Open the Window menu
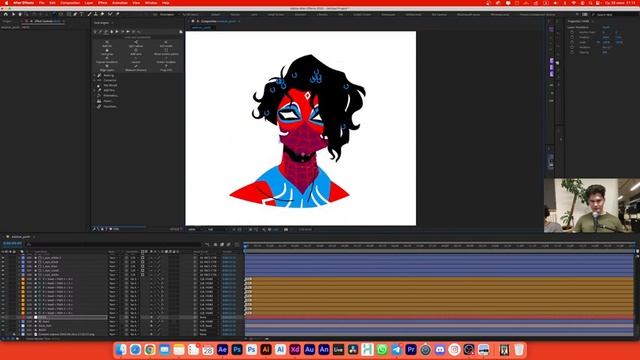 [x=151, y=3]
